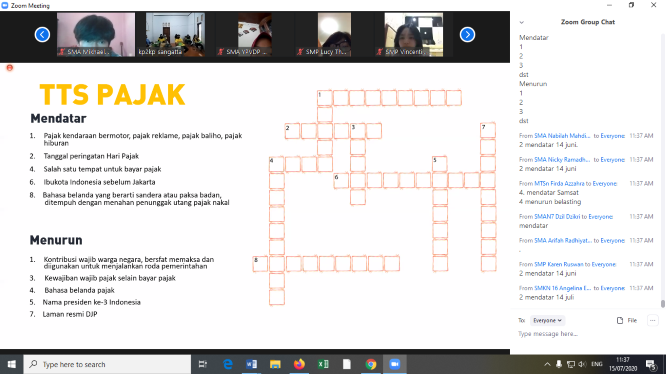Show previous participants with left arrow
Screen dimensions: 666x374
point(42,34)
